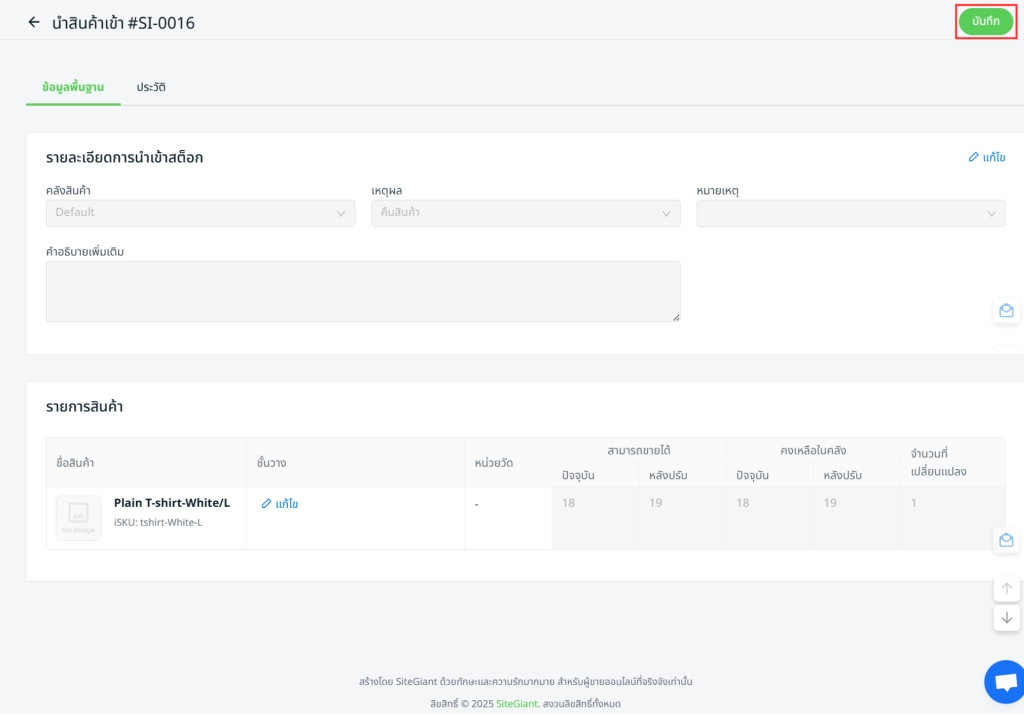Image resolution: width=1024 pixels, height=716 pixels.
Task: Click the pencil edit icon in รายละเอียดการนำเข้าสต็อก
Action: point(974,157)
